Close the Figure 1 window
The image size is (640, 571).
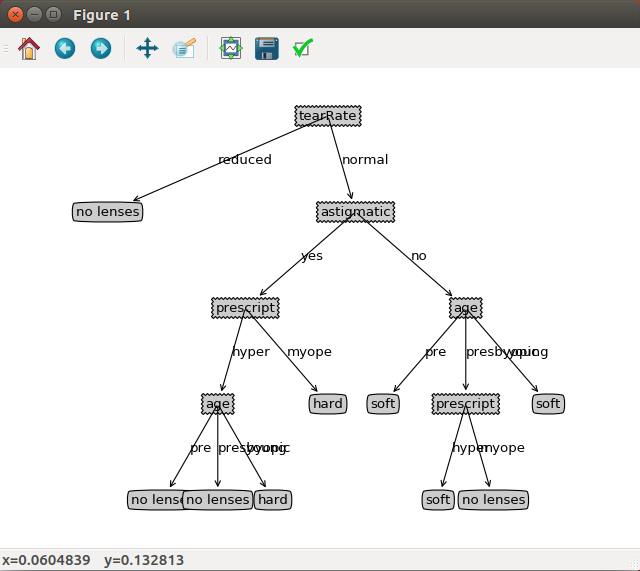pyautogui.click(x=15, y=15)
